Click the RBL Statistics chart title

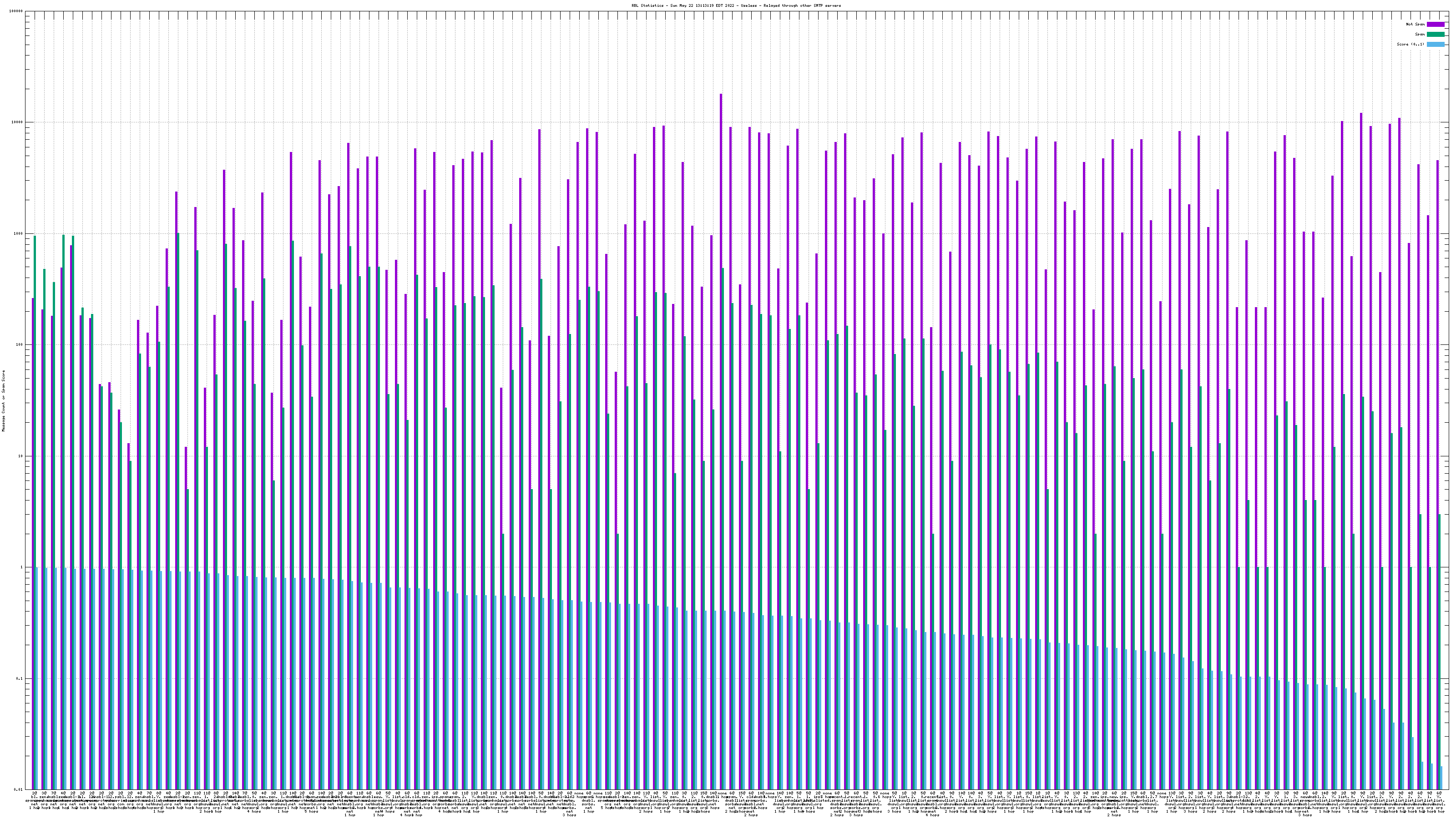(x=736, y=5)
